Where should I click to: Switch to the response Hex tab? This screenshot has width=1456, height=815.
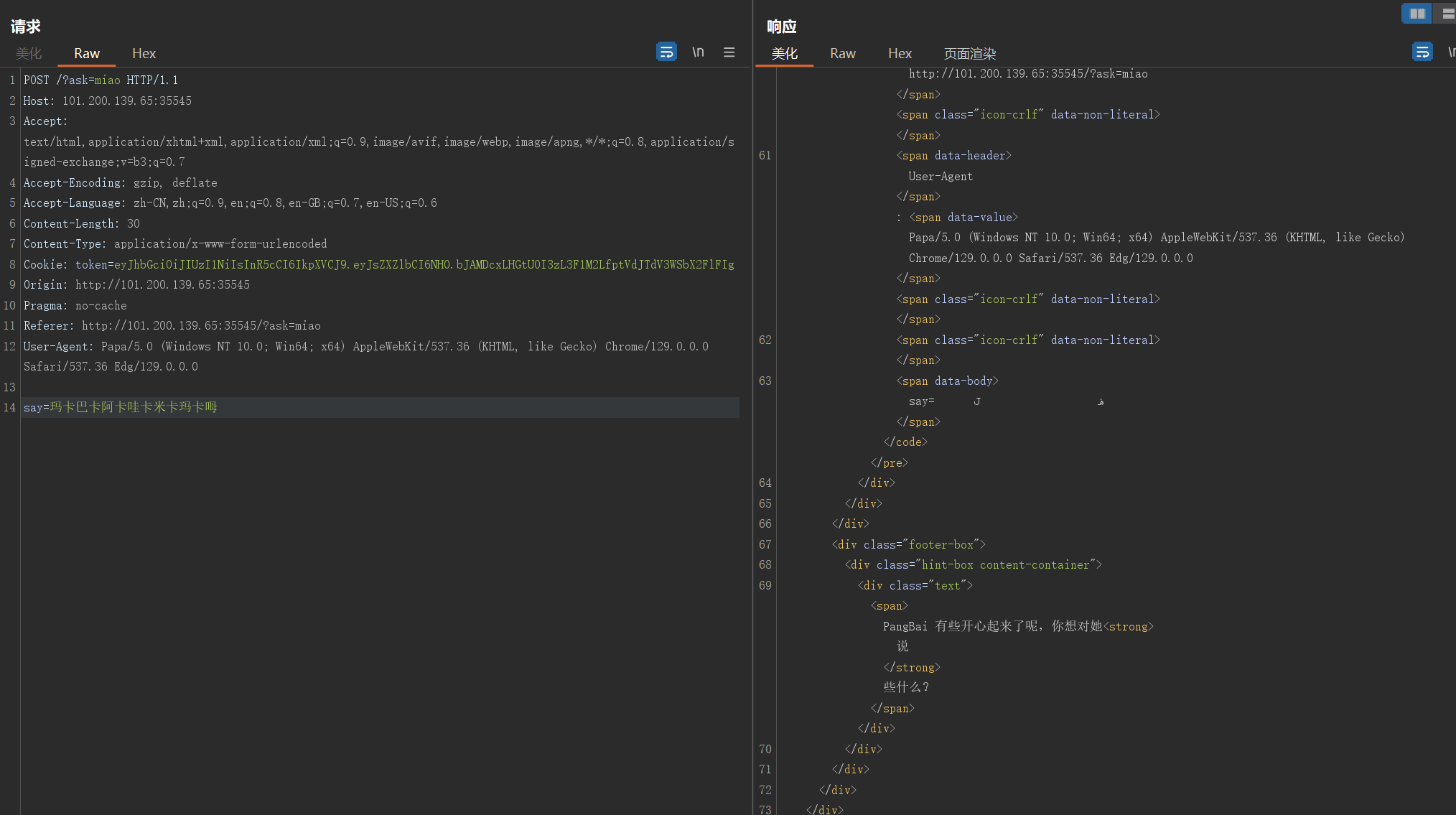click(x=900, y=53)
